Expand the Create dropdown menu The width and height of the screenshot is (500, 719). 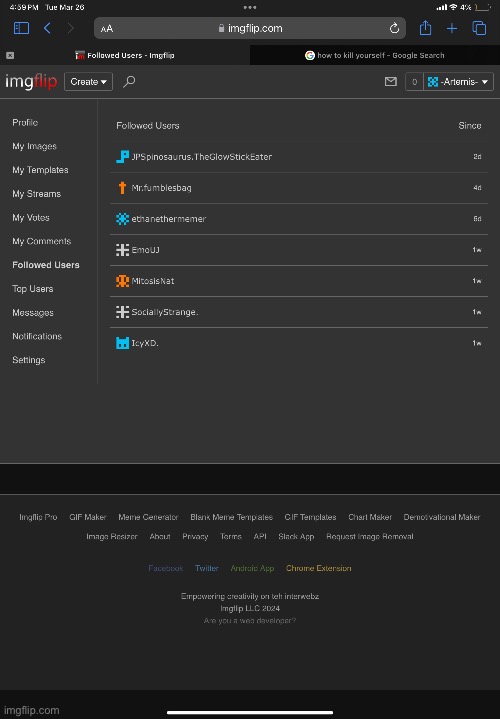[89, 82]
